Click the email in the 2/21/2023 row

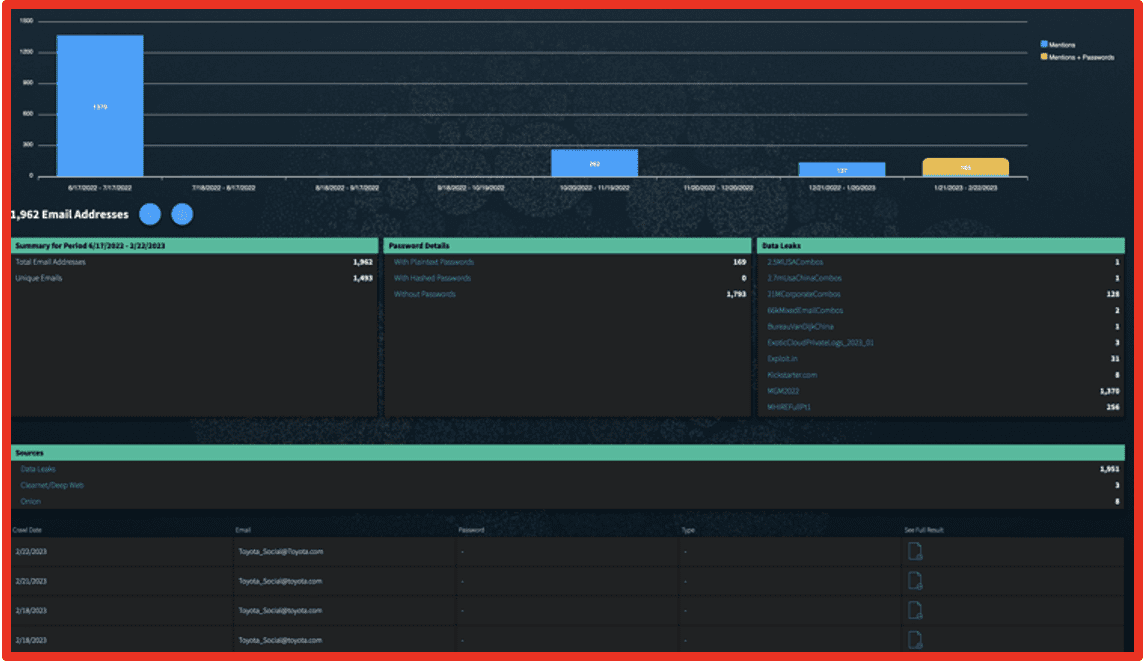coord(280,582)
